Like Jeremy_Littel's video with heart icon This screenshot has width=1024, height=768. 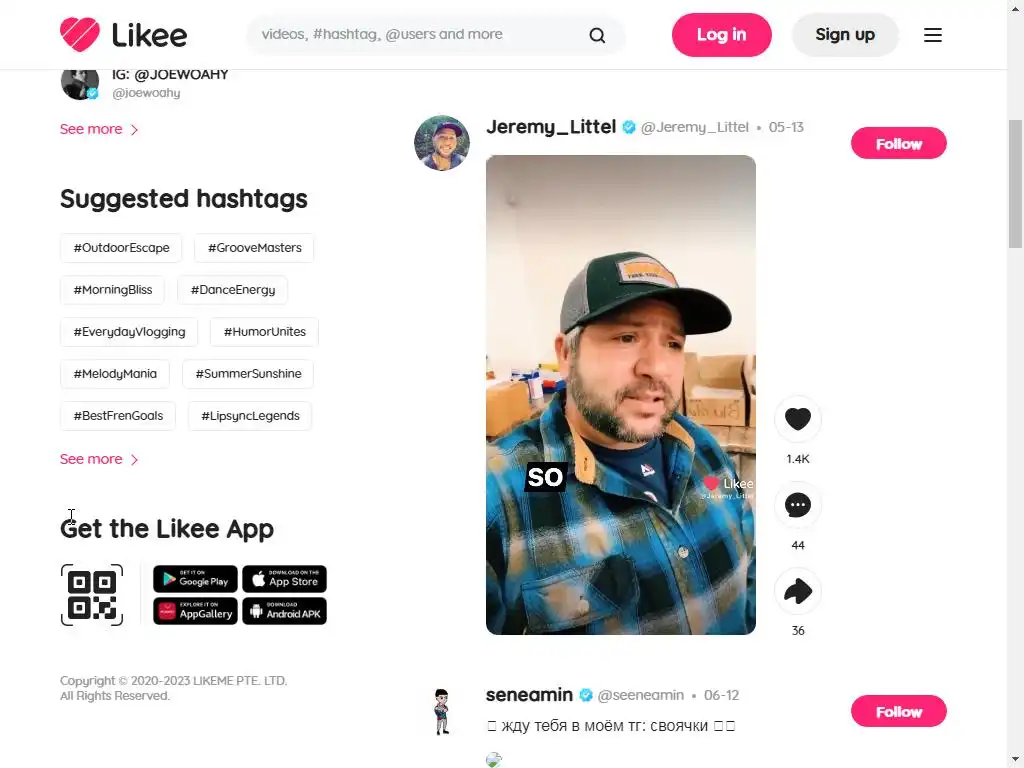[797, 419]
